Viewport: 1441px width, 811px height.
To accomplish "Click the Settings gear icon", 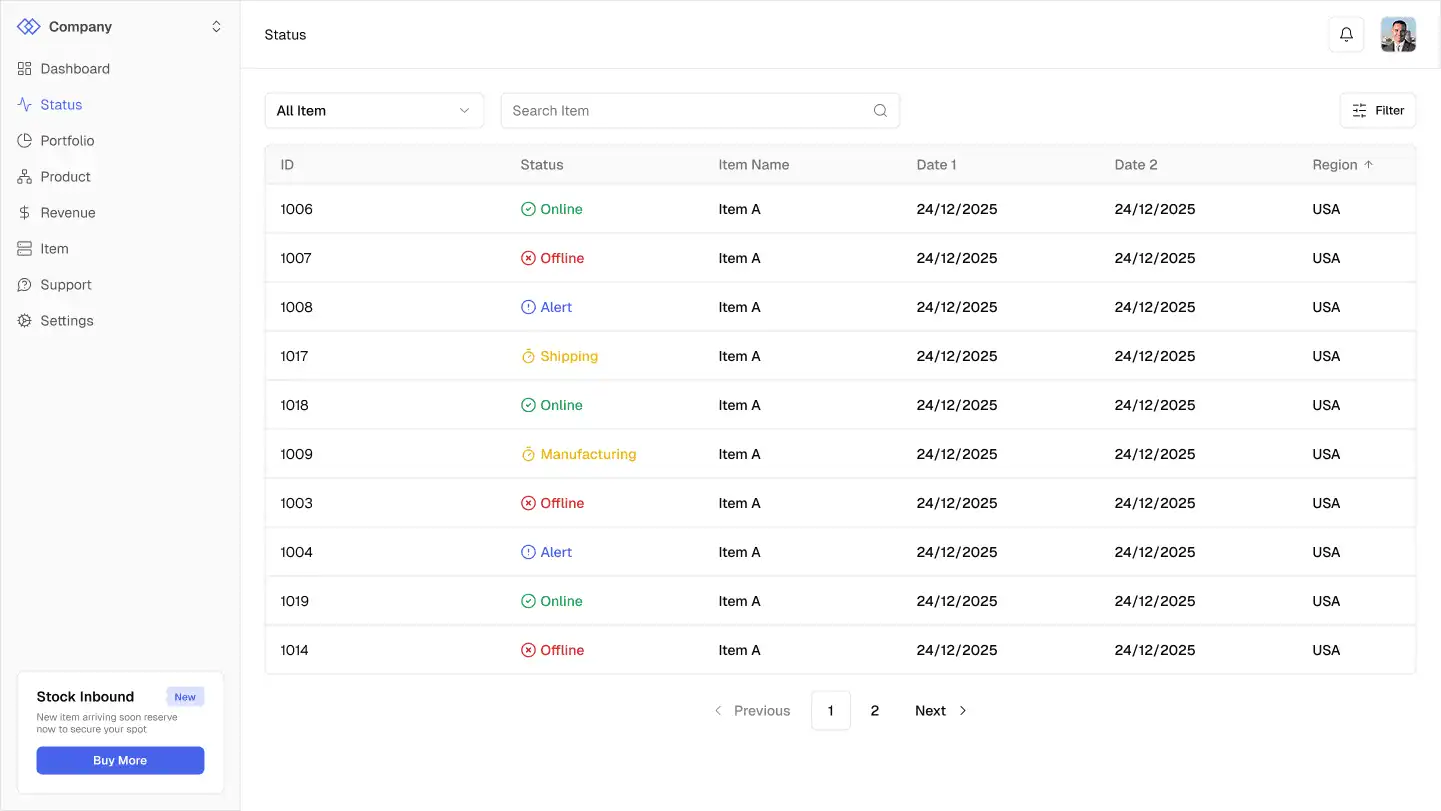I will coord(25,321).
